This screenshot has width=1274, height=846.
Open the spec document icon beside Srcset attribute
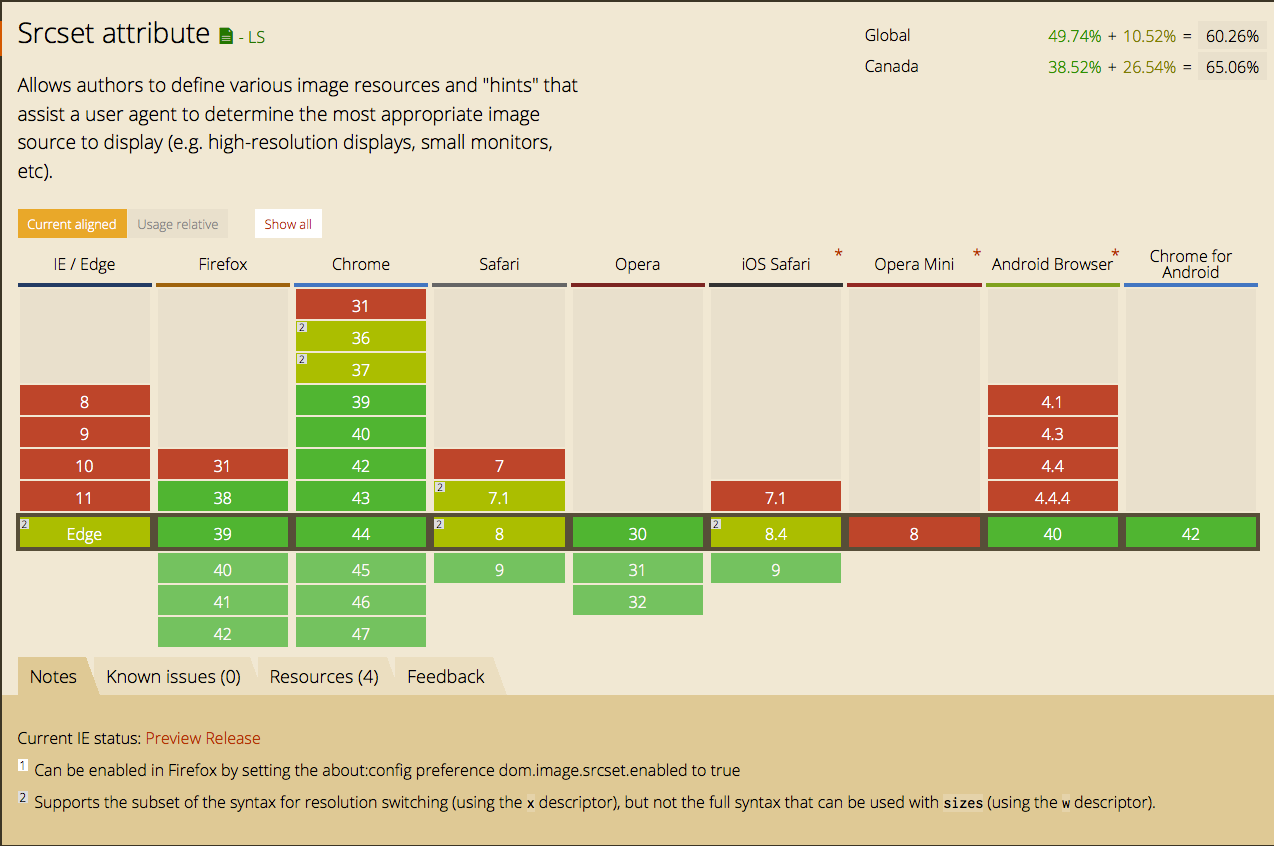point(226,36)
